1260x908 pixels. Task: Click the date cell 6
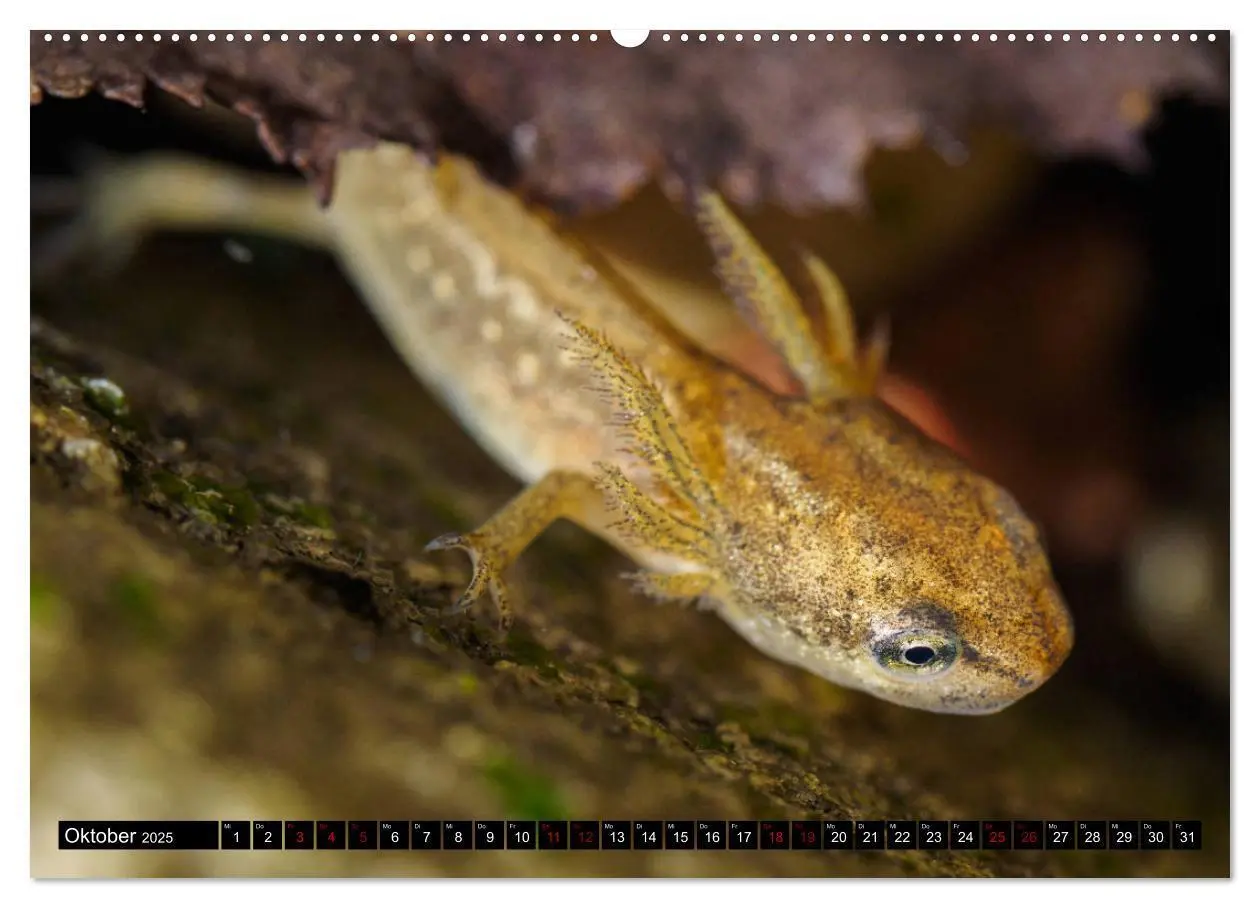click(x=394, y=836)
